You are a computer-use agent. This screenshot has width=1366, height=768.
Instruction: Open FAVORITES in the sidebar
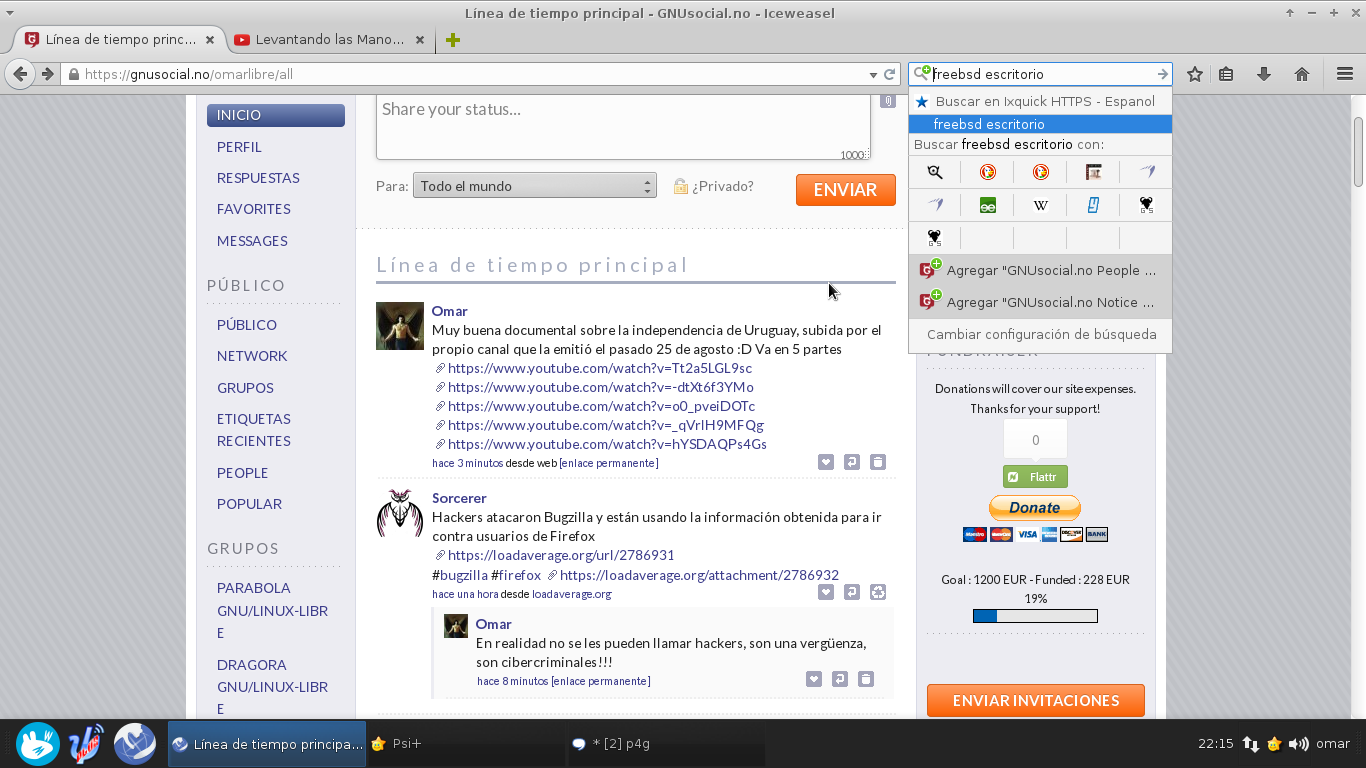pyautogui.click(x=254, y=209)
